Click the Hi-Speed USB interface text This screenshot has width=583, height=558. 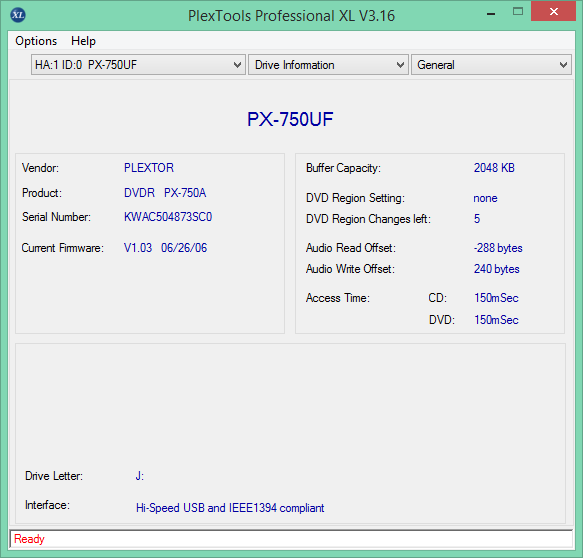(x=230, y=507)
